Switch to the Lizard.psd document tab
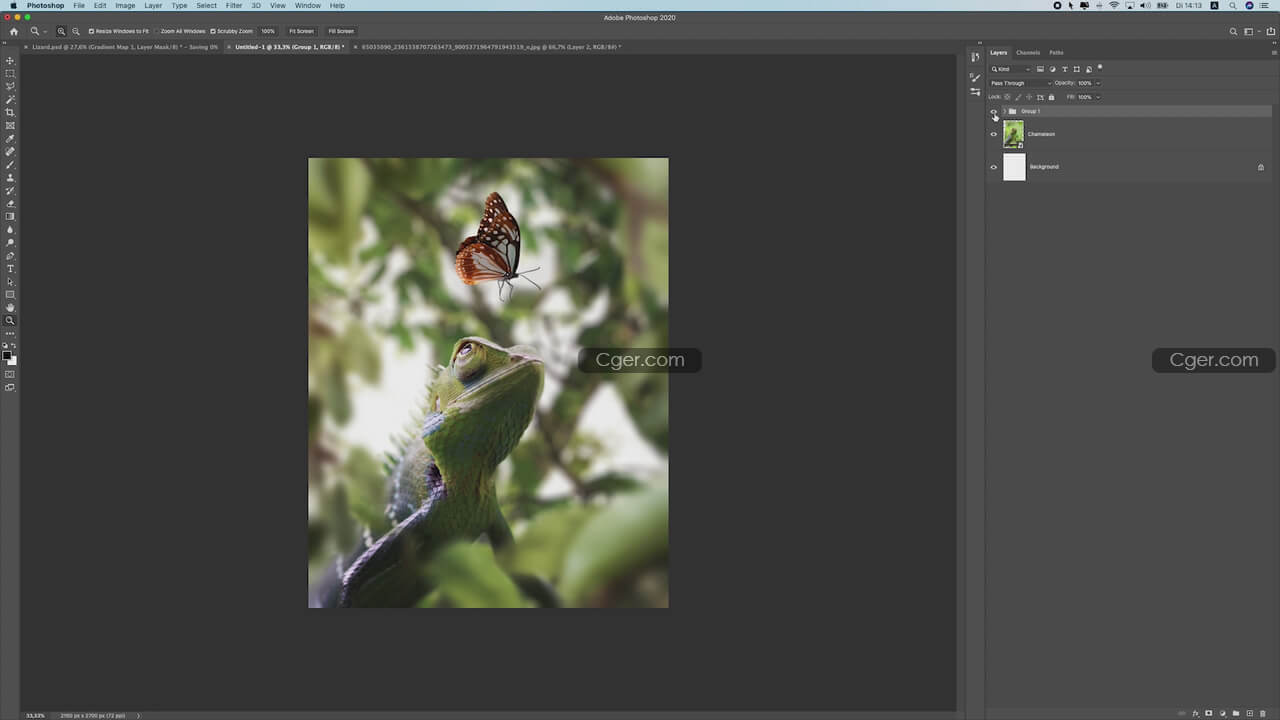The image size is (1280, 720). (x=125, y=47)
